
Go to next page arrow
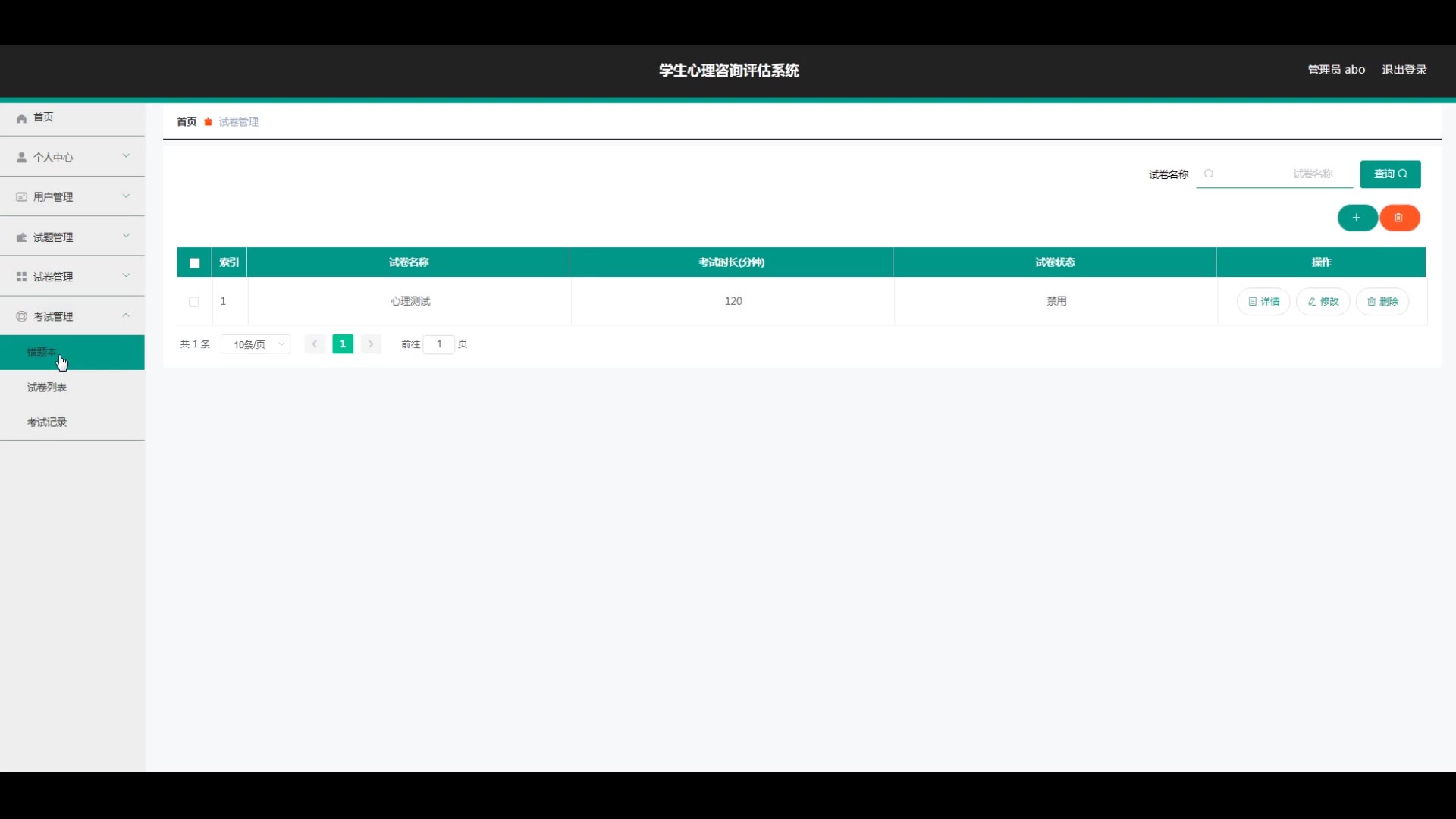click(371, 344)
